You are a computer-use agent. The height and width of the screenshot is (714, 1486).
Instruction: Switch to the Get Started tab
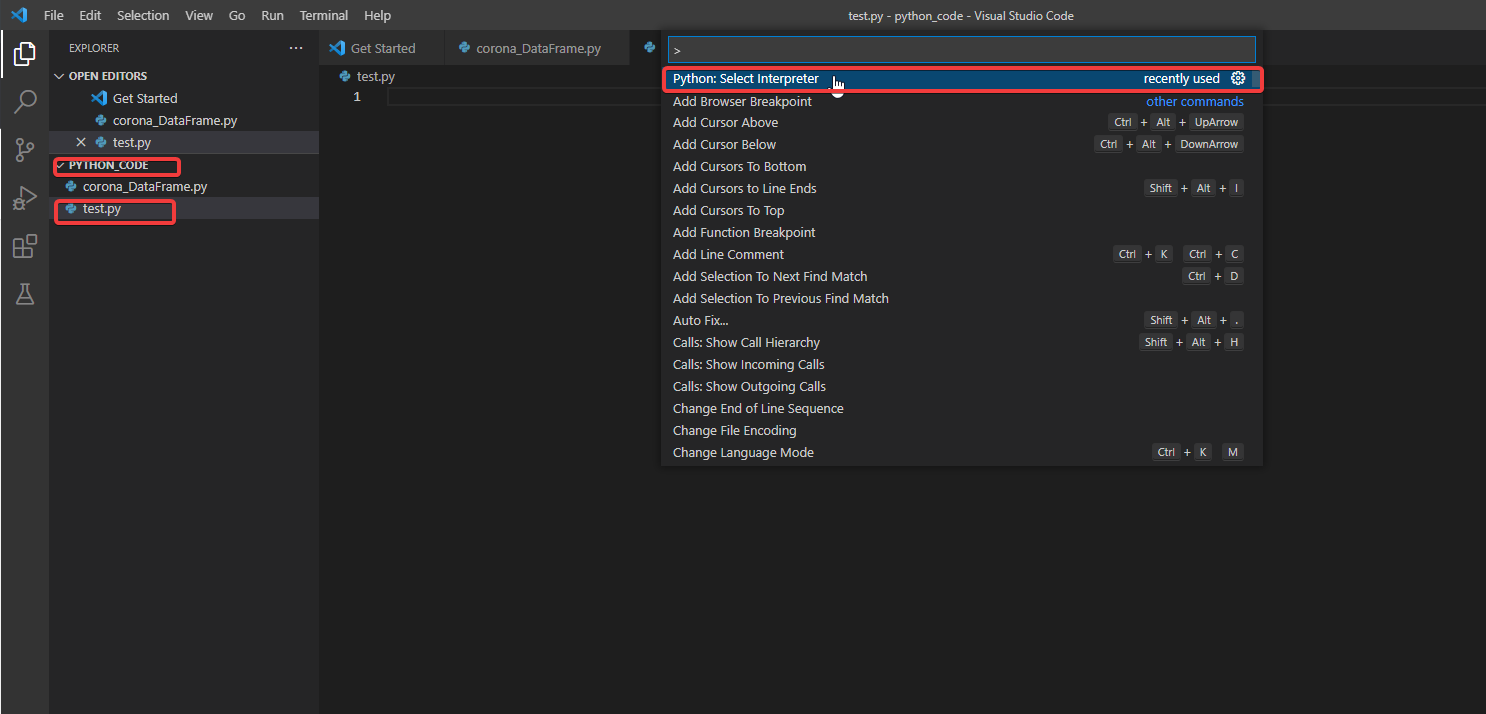[x=382, y=48]
